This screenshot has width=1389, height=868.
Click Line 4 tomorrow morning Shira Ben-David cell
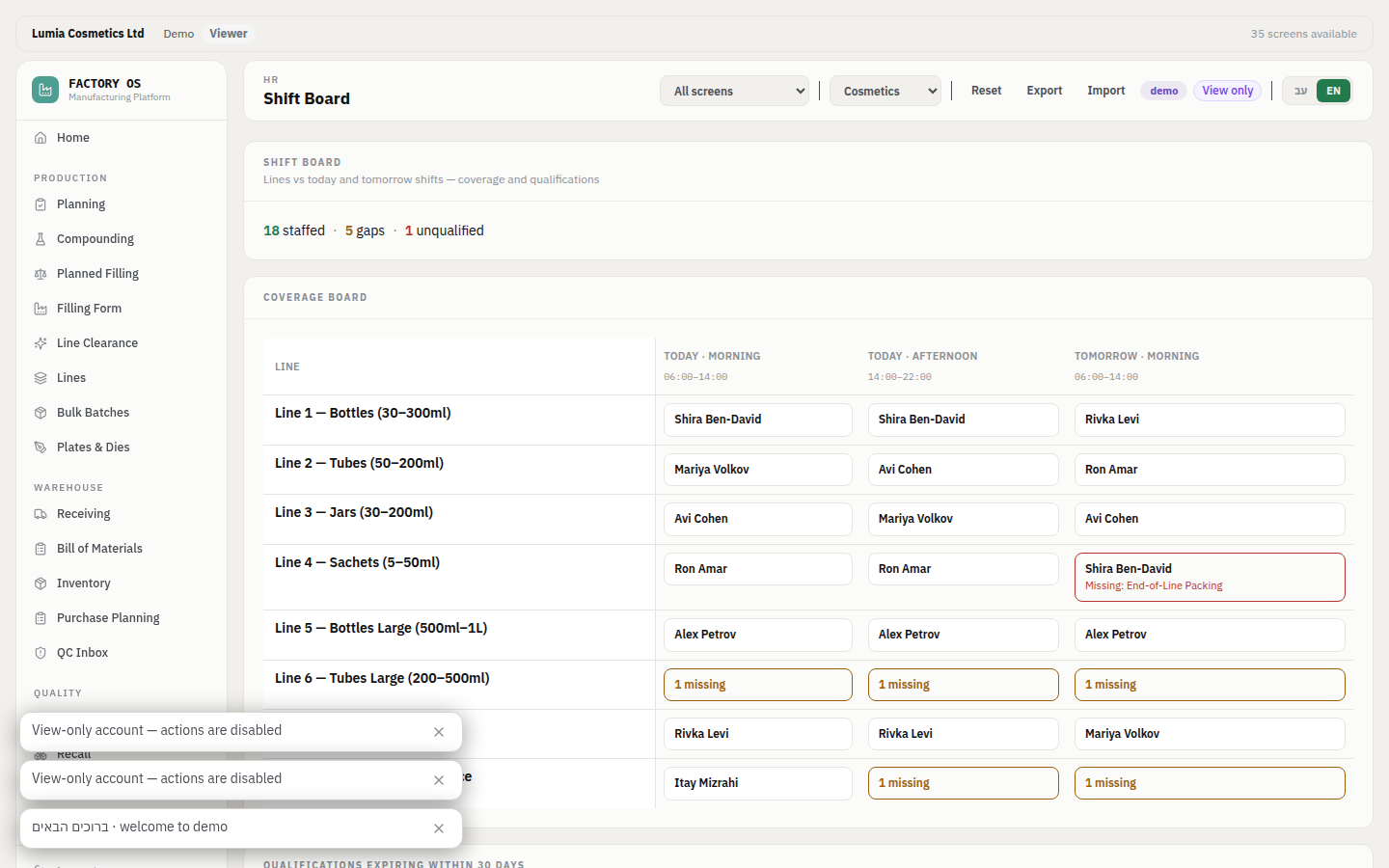1210,577
